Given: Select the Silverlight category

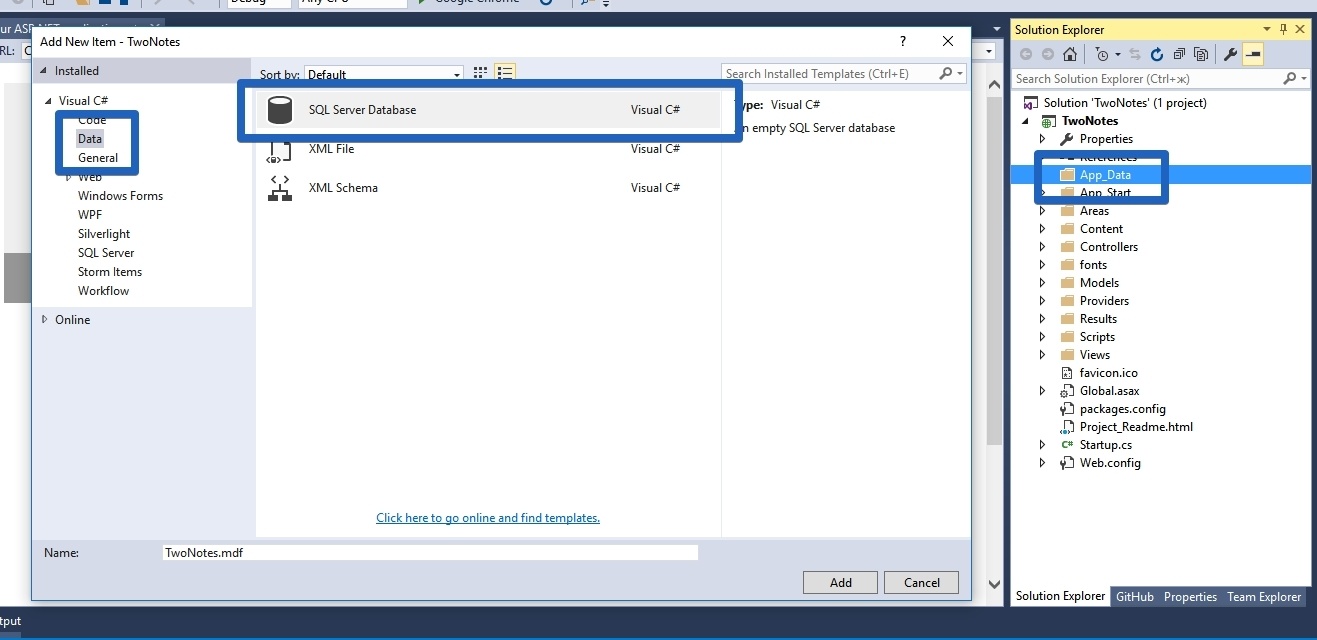Looking at the screenshot, I should pos(104,234).
